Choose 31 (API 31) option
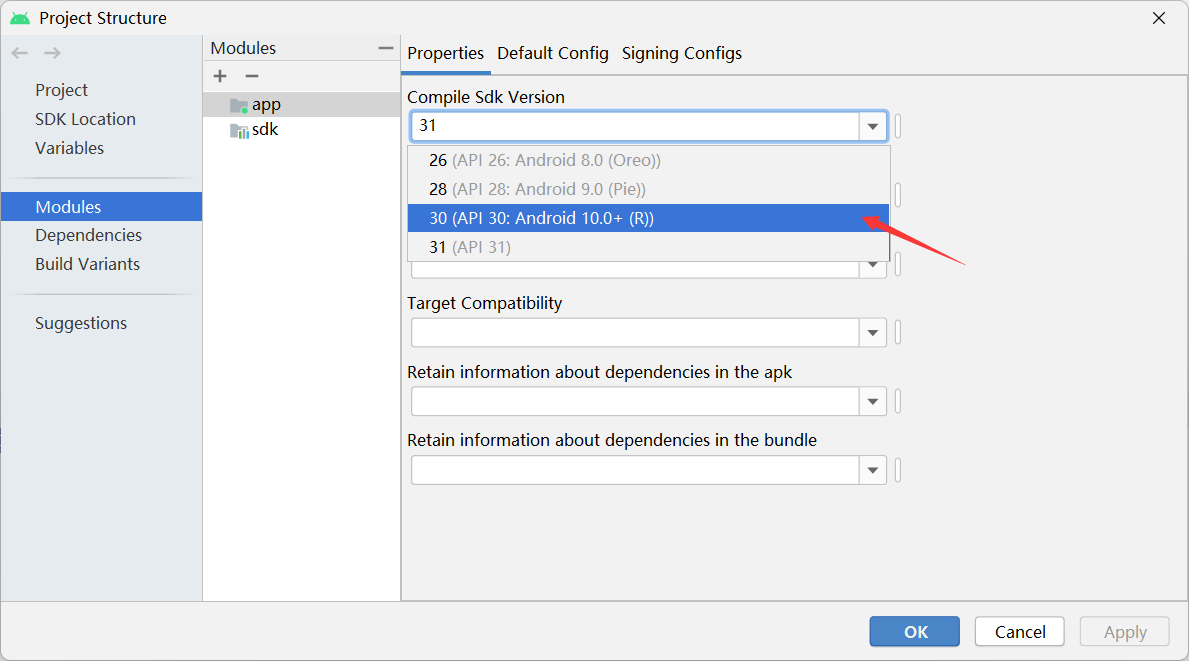This screenshot has width=1189, height=661. tap(648, 247)
